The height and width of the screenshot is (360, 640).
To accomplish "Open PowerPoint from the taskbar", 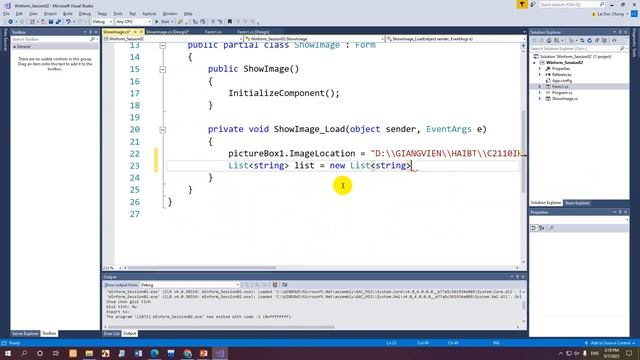I will point(204,353).
